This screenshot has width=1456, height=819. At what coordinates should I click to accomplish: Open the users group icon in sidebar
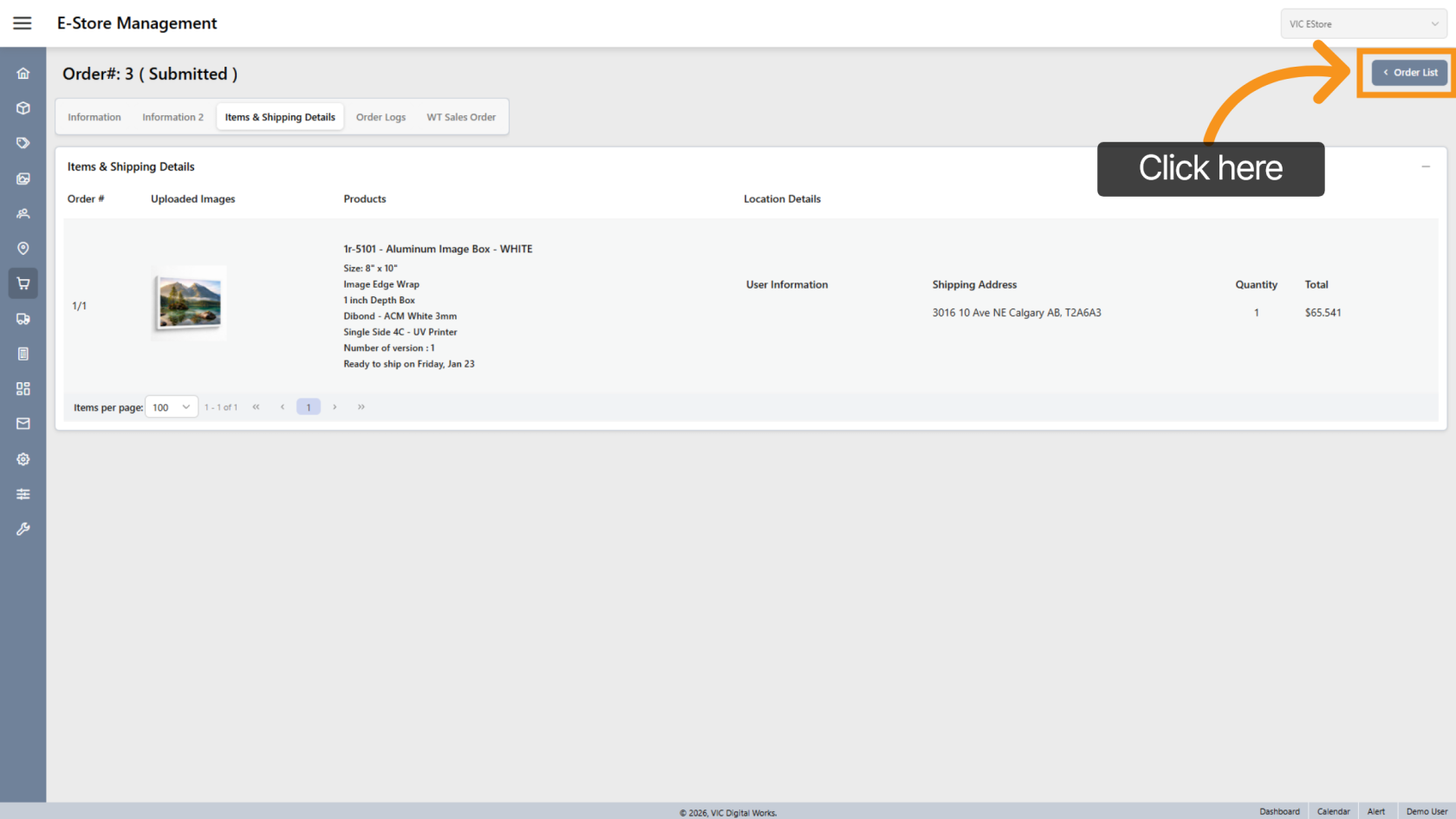23,213
